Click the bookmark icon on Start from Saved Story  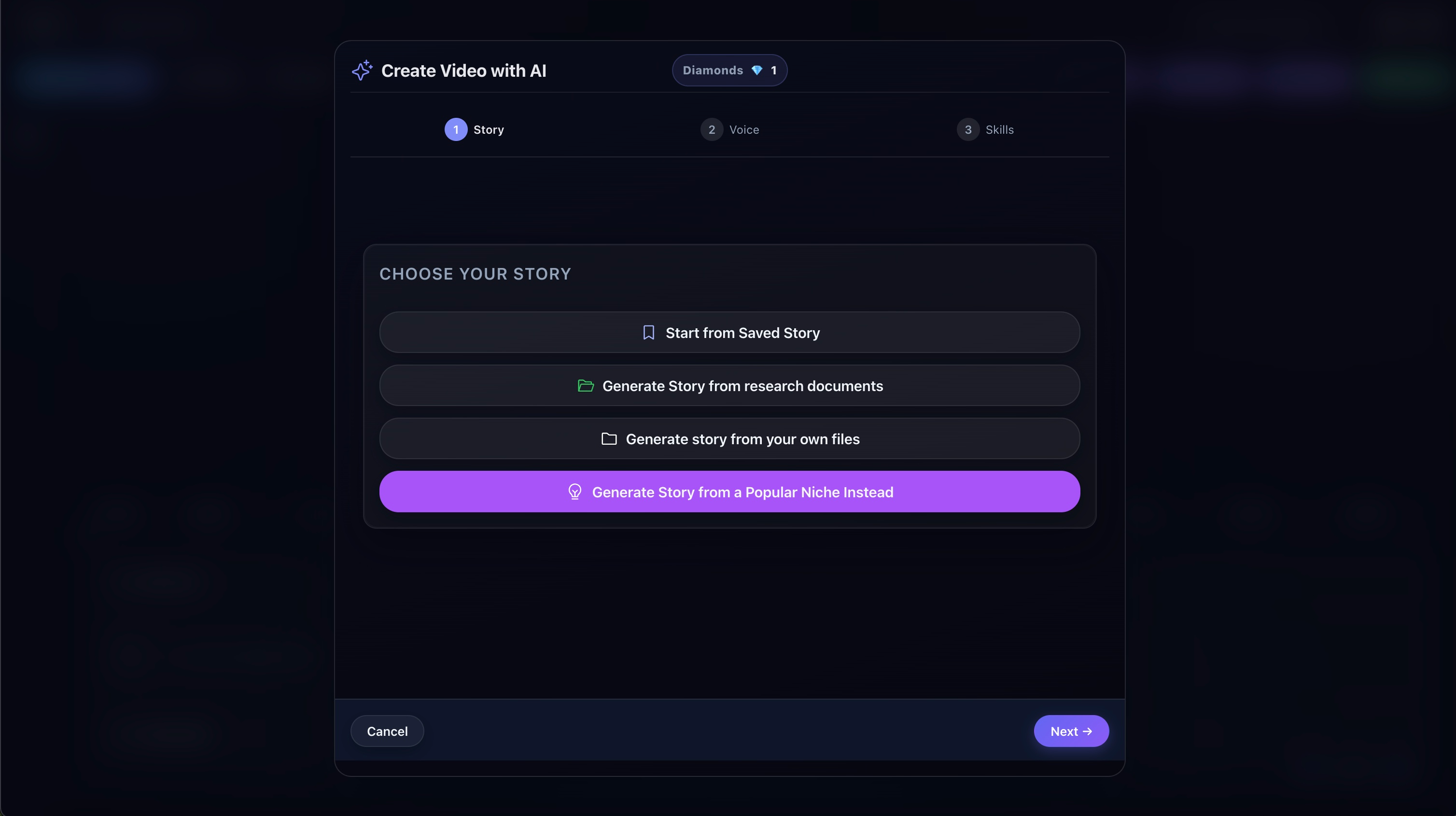pyautogui.click(x=648, y=333)
